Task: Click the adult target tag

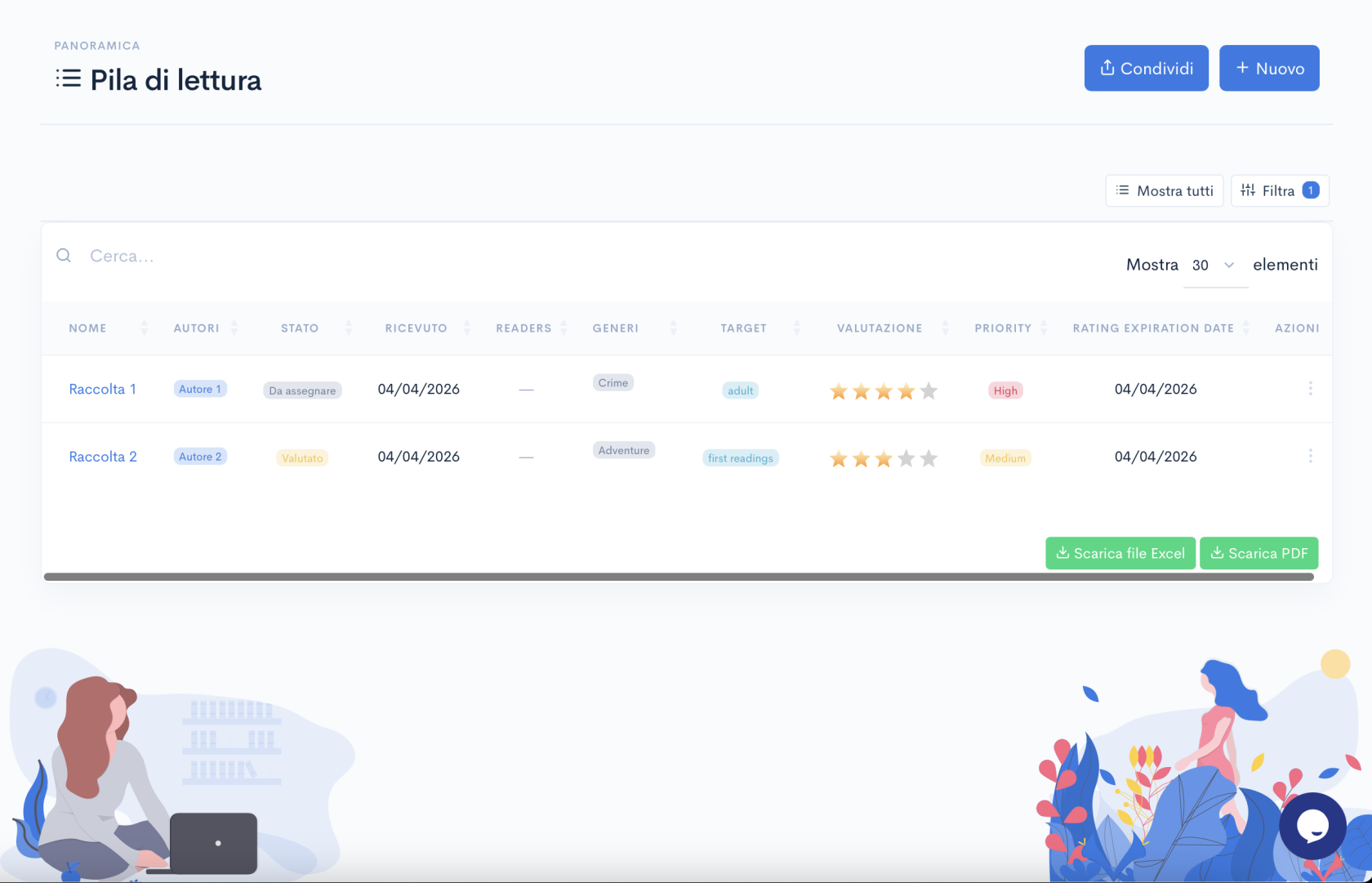Action: 741,390
